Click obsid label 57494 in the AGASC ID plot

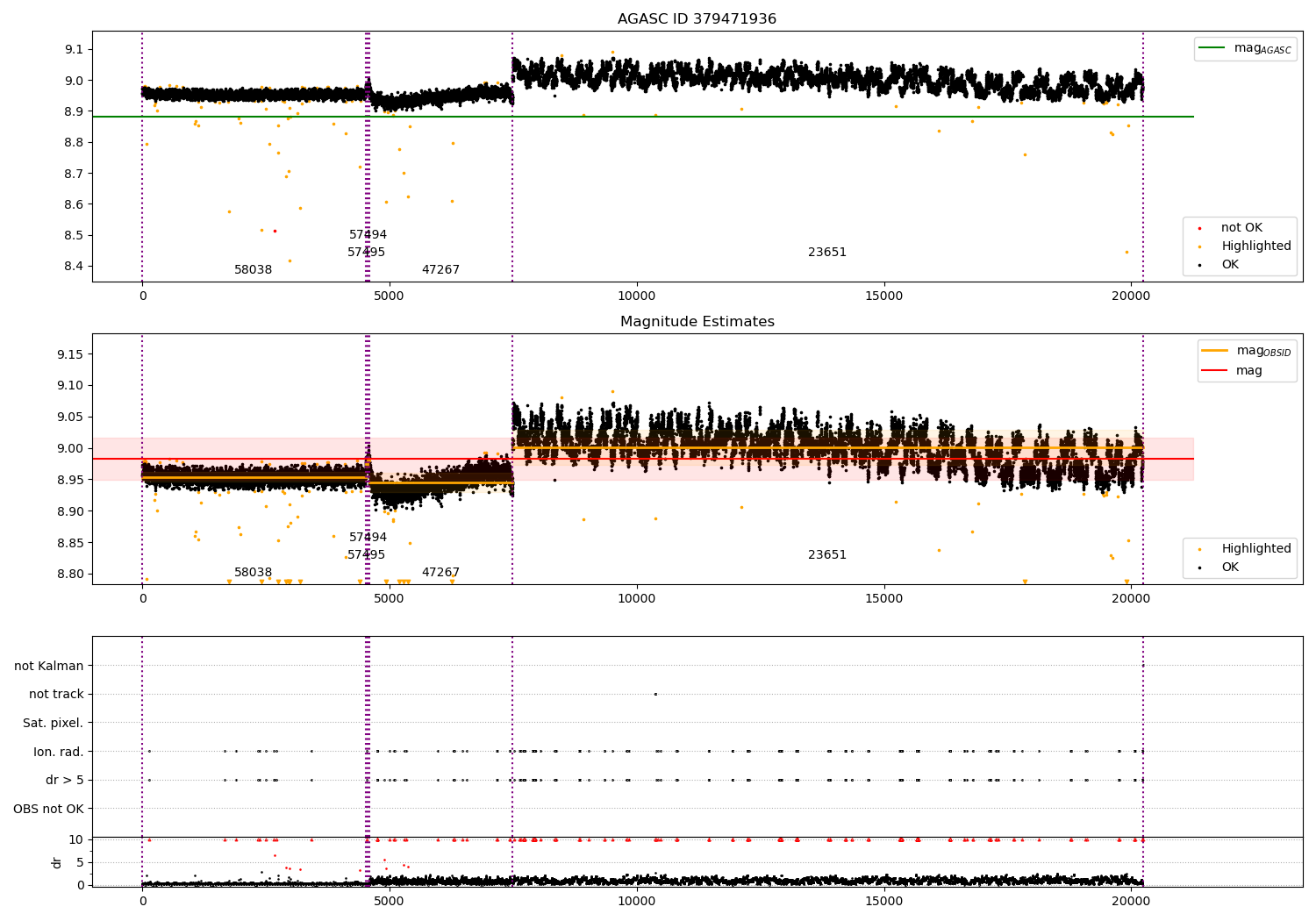point(368,235)
